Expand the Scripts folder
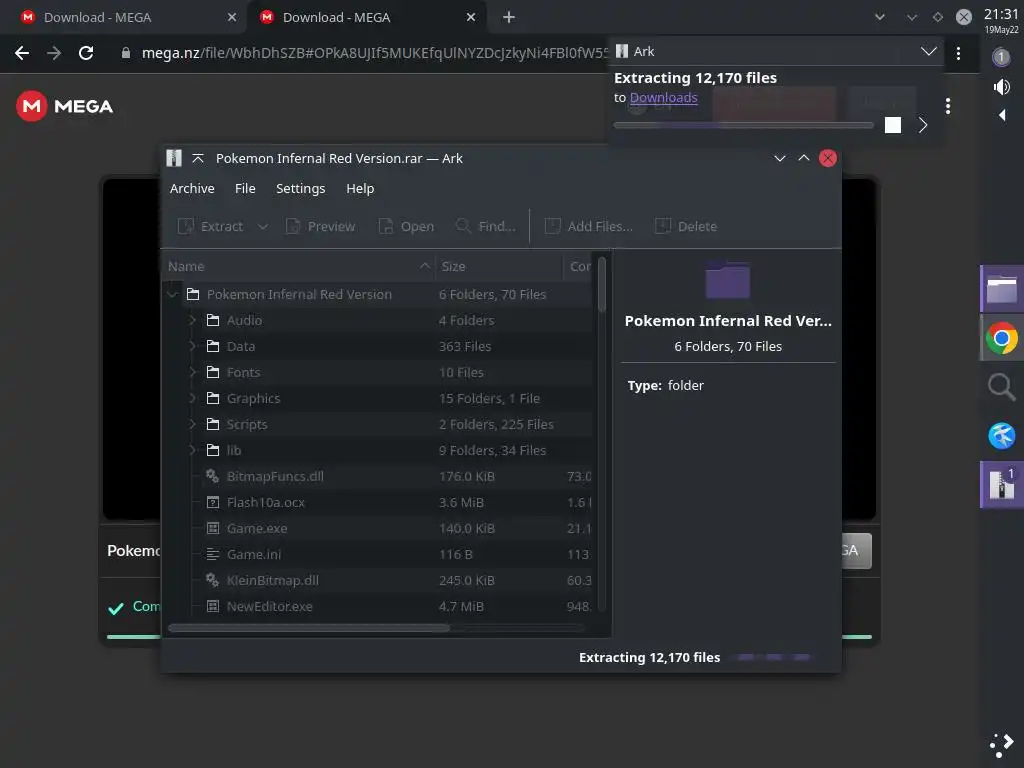This screenshot has width=1024, height=768. click(x=193, y=424)
